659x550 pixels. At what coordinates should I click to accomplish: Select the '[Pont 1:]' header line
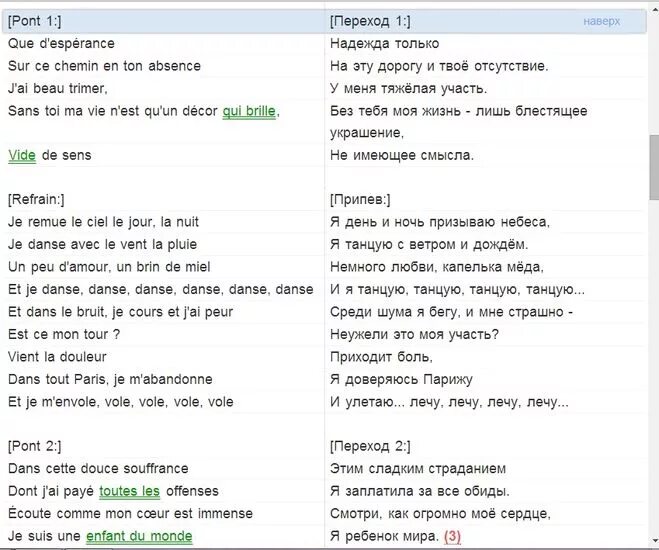pyautogui.click(x=34, y=21)
